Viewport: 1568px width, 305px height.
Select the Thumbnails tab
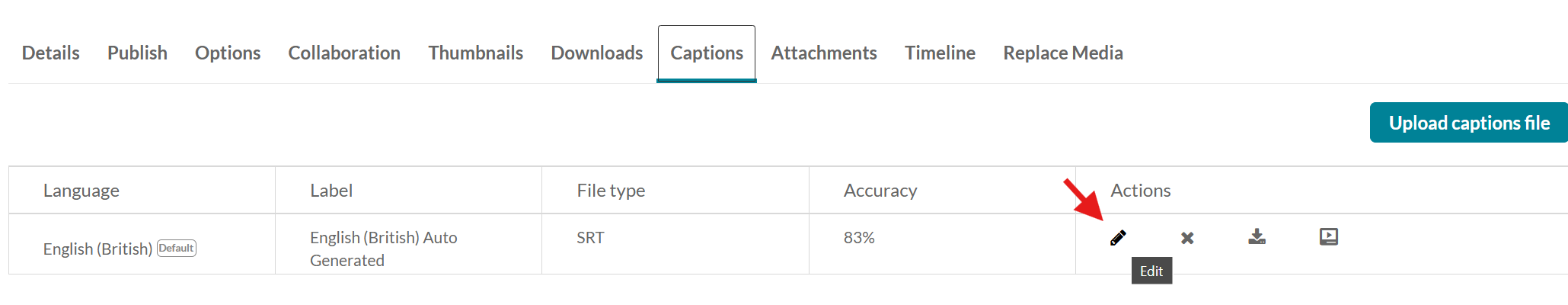(476, 53)
